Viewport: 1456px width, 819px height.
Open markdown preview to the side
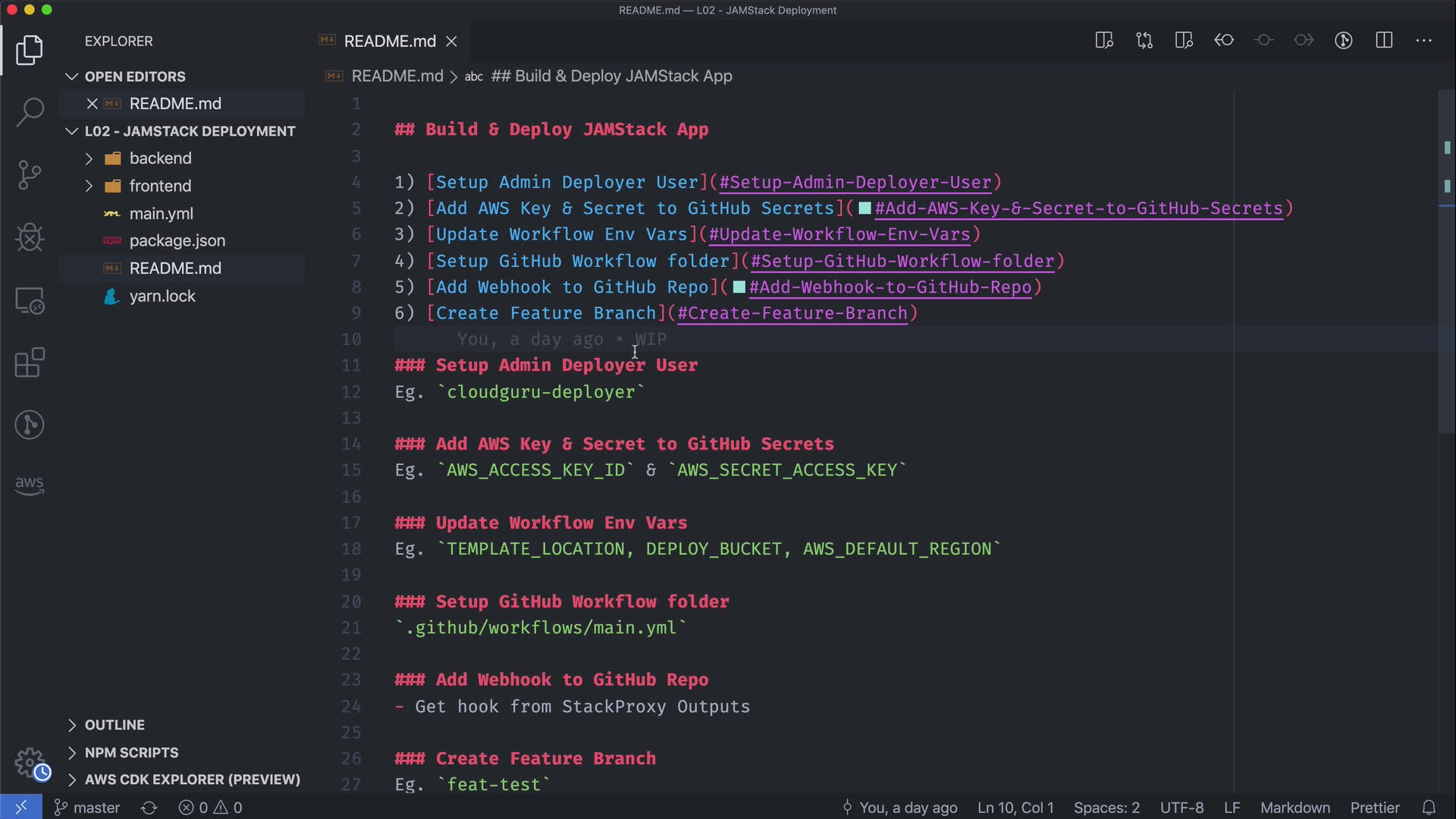coord(1104,40)
